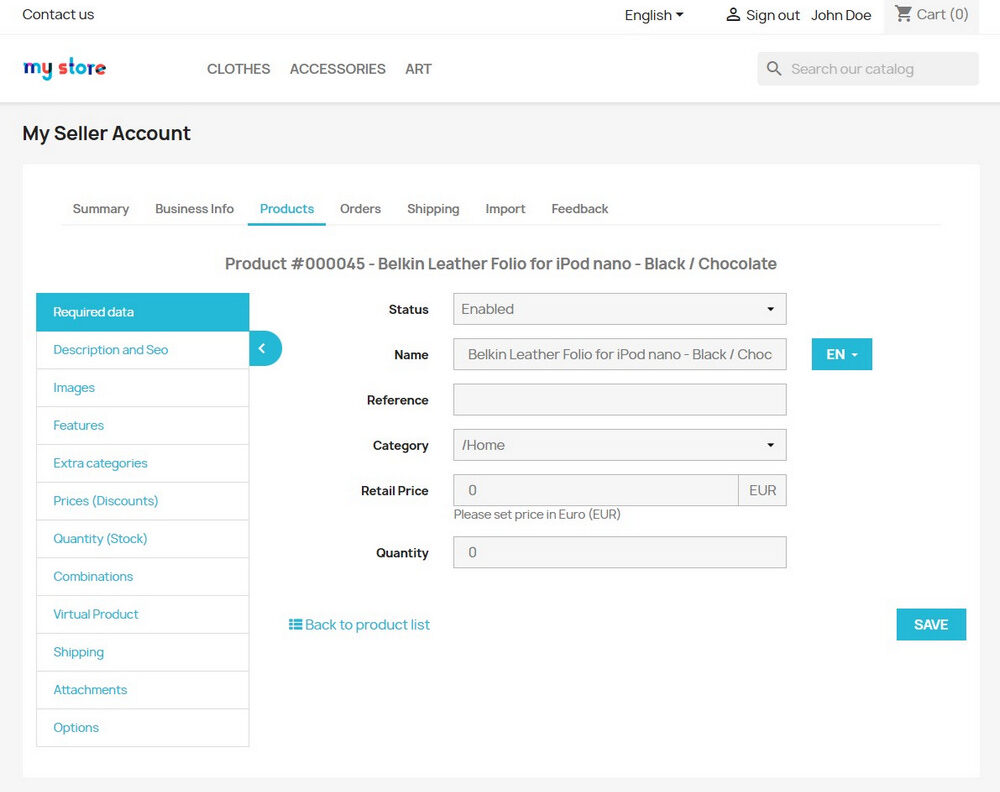
Task: Go to the Import tab
Action: coord(505,209)
